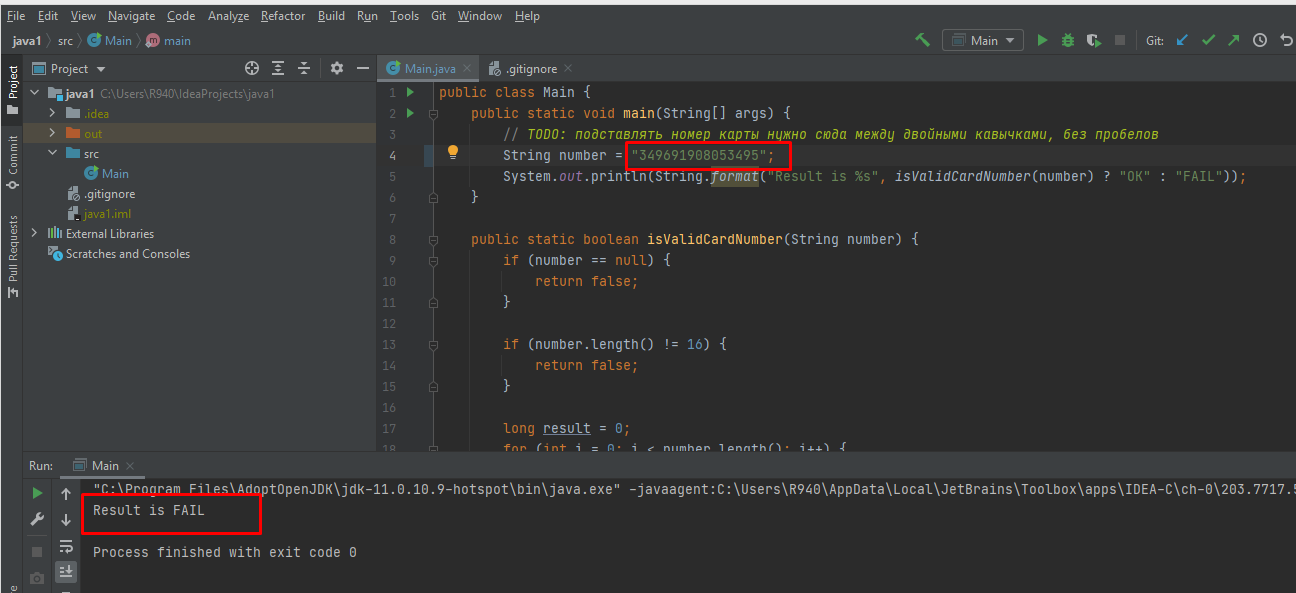Screen dimensions: 1296x593
Task: Update project with the blue Git arrow
Action: (x=1182, y=40)
